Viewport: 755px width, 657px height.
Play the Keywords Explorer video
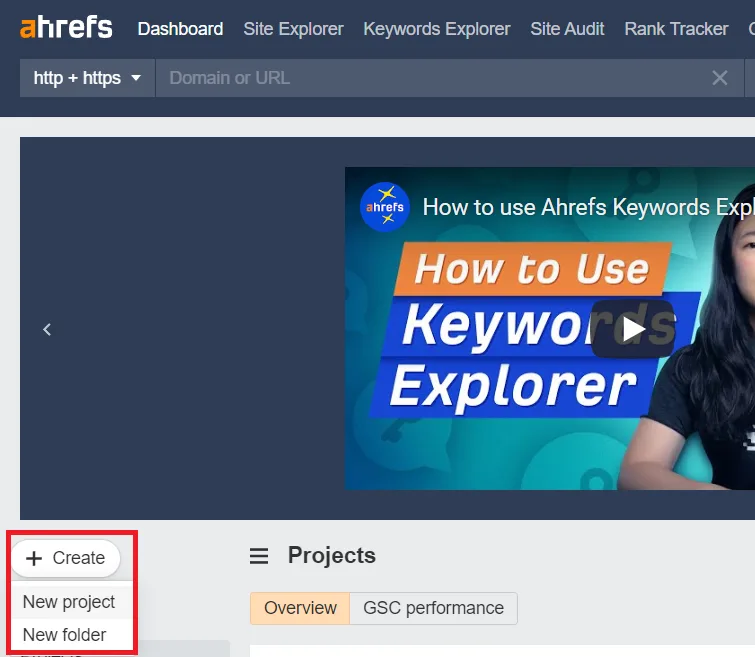633,329
